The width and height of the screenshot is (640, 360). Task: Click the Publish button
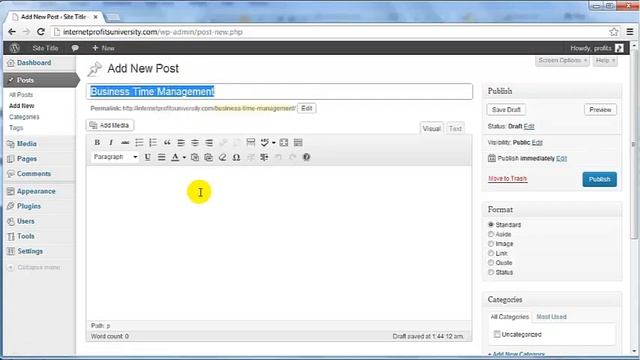599,179
